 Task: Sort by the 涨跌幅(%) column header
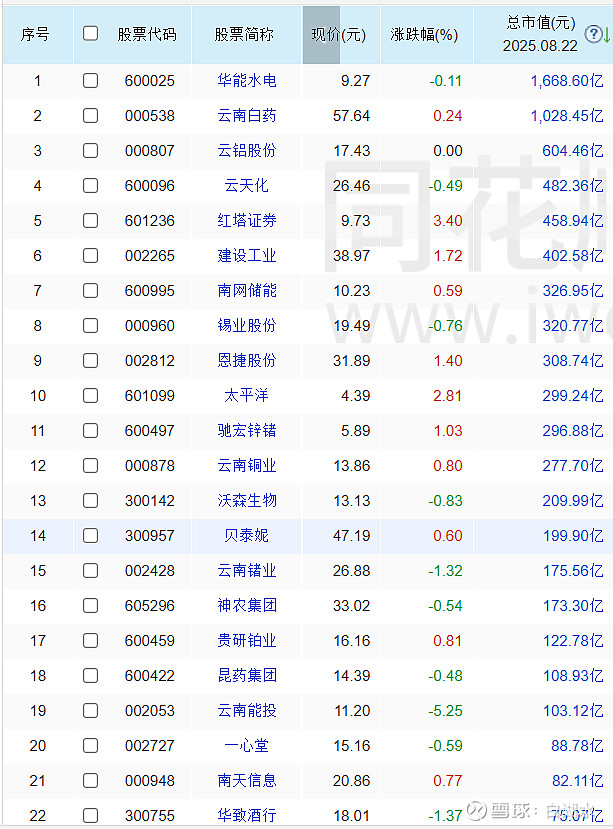(424, 35)
